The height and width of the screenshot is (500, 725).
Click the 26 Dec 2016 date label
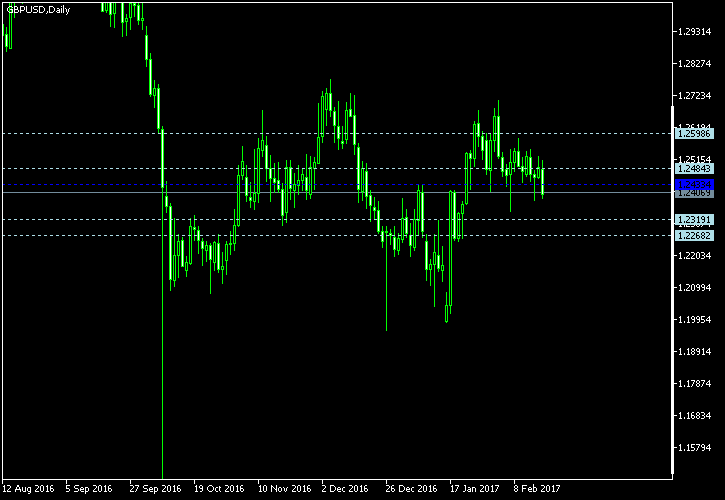[x=411, y=488]
